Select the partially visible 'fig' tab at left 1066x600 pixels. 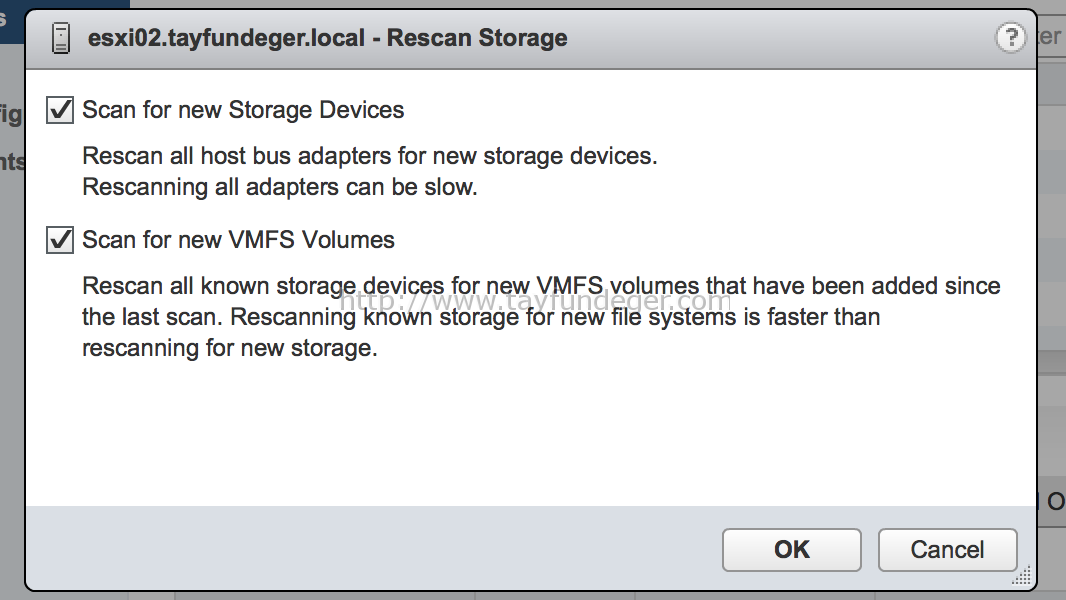click(x=11, y=114)
